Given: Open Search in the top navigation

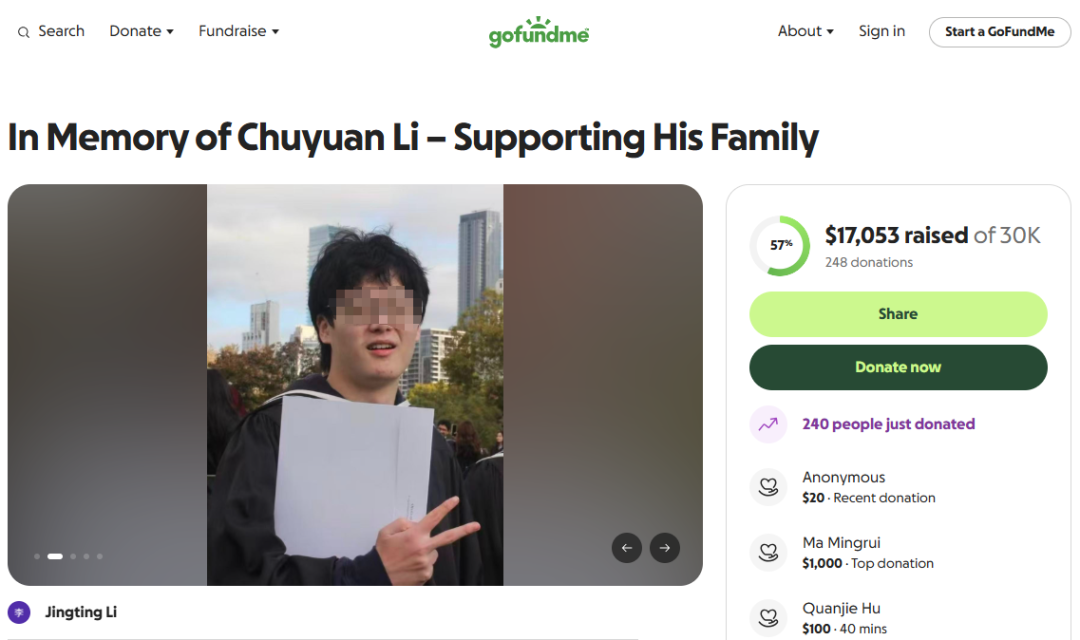Looking at the screenshot, I should pos(51,31).
